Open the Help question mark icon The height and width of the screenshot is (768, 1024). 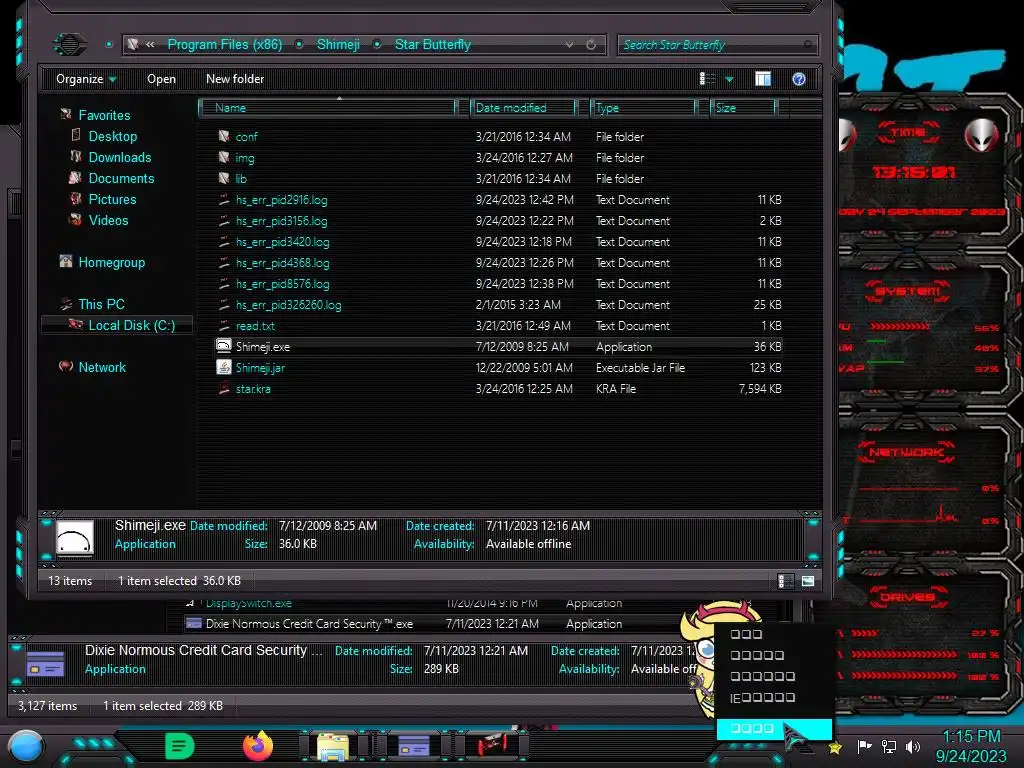pyautogui.click(x=799, y=79)
